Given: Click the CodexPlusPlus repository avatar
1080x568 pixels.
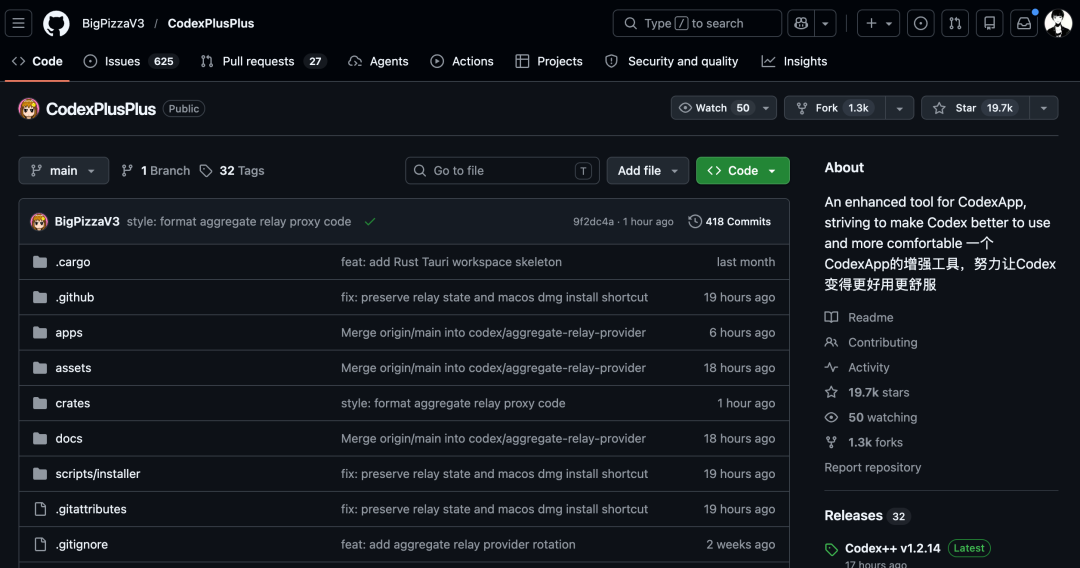Looking at the screenshot, I should coord(29,109).
